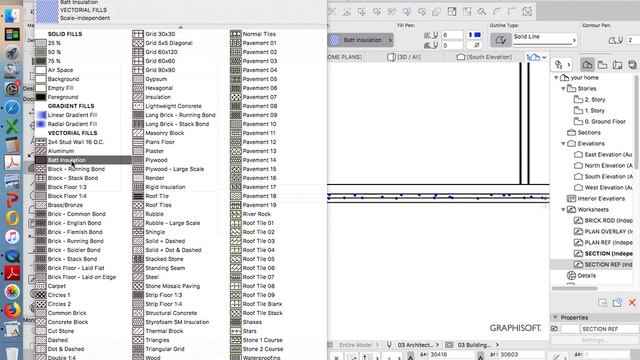This screenshot has height=360, width=640.
Task: Click the red delete X in navigator
Action: tap(632, 302)
